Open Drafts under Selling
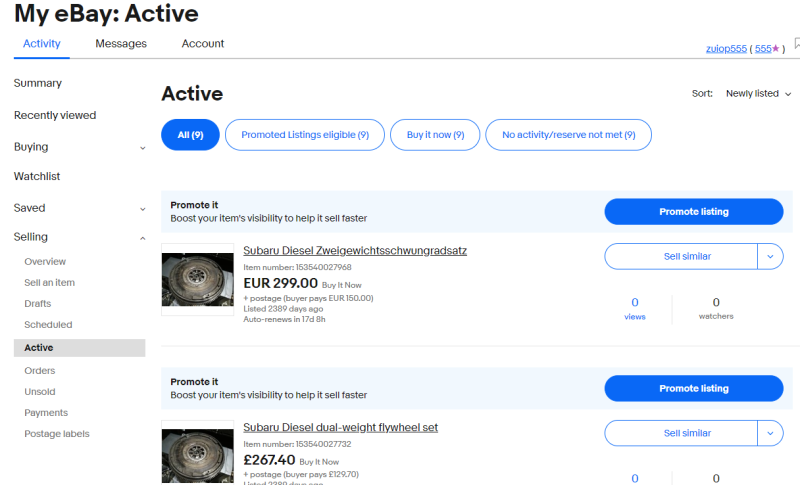The width and height of the screenshot is (800, 485). [x=38, y=303]
